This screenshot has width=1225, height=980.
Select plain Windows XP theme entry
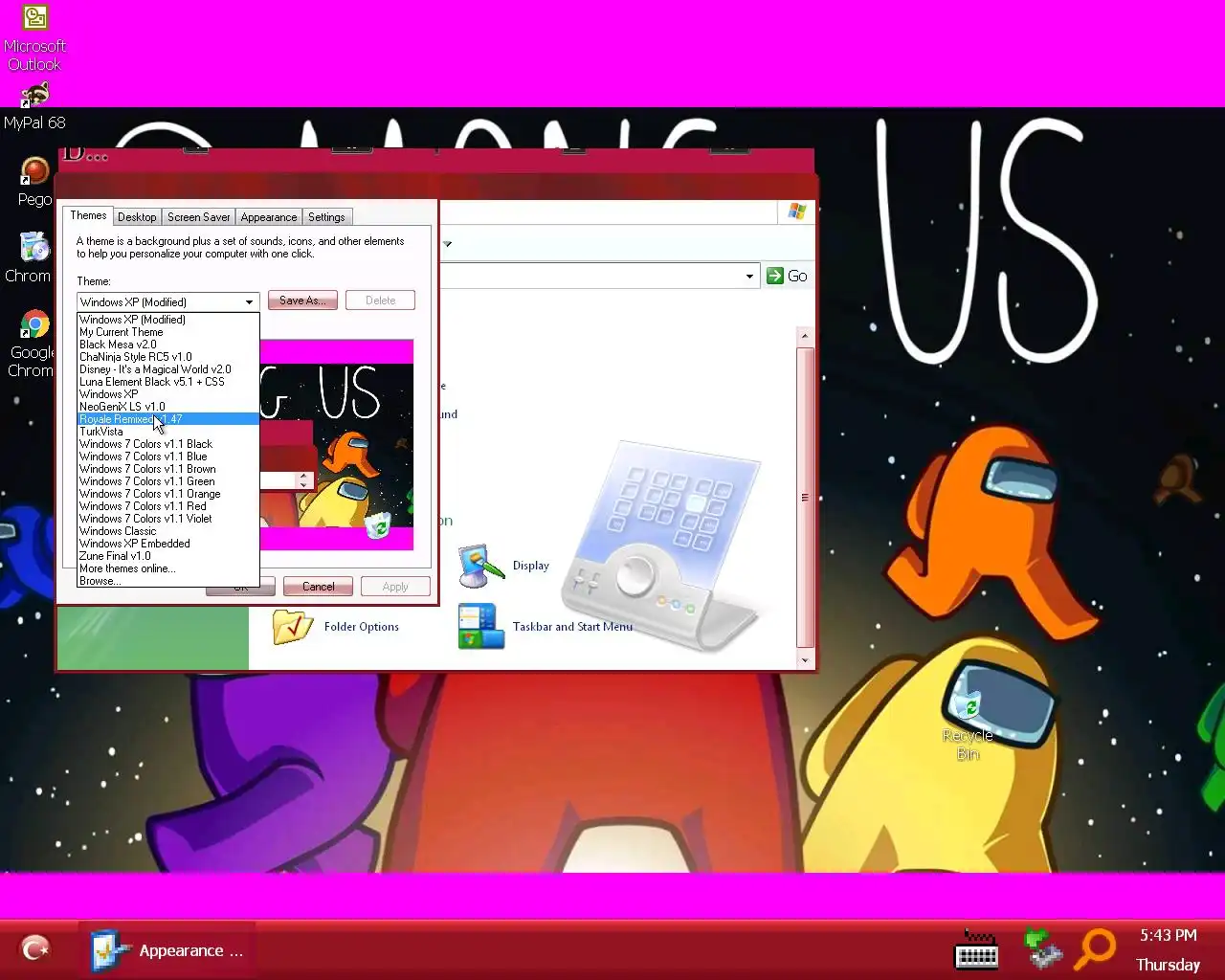coord(167,394)
